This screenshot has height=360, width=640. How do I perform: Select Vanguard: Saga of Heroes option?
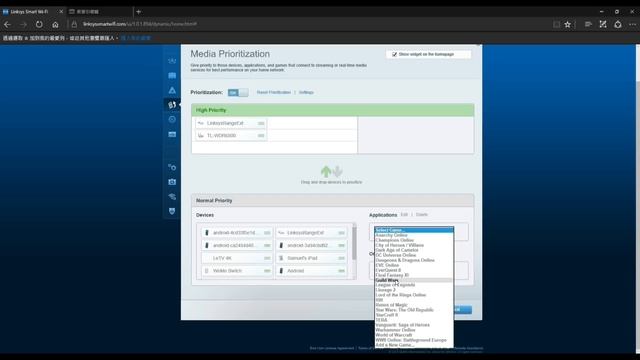pos(413,325)
